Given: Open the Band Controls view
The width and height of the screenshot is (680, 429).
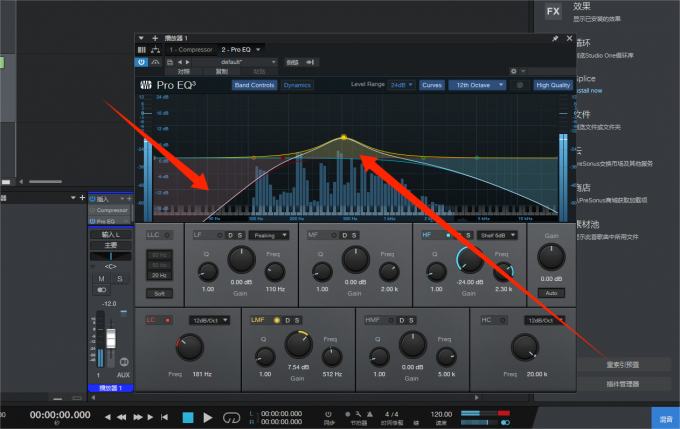Looking at the screenshot, I should coord(255,85).
